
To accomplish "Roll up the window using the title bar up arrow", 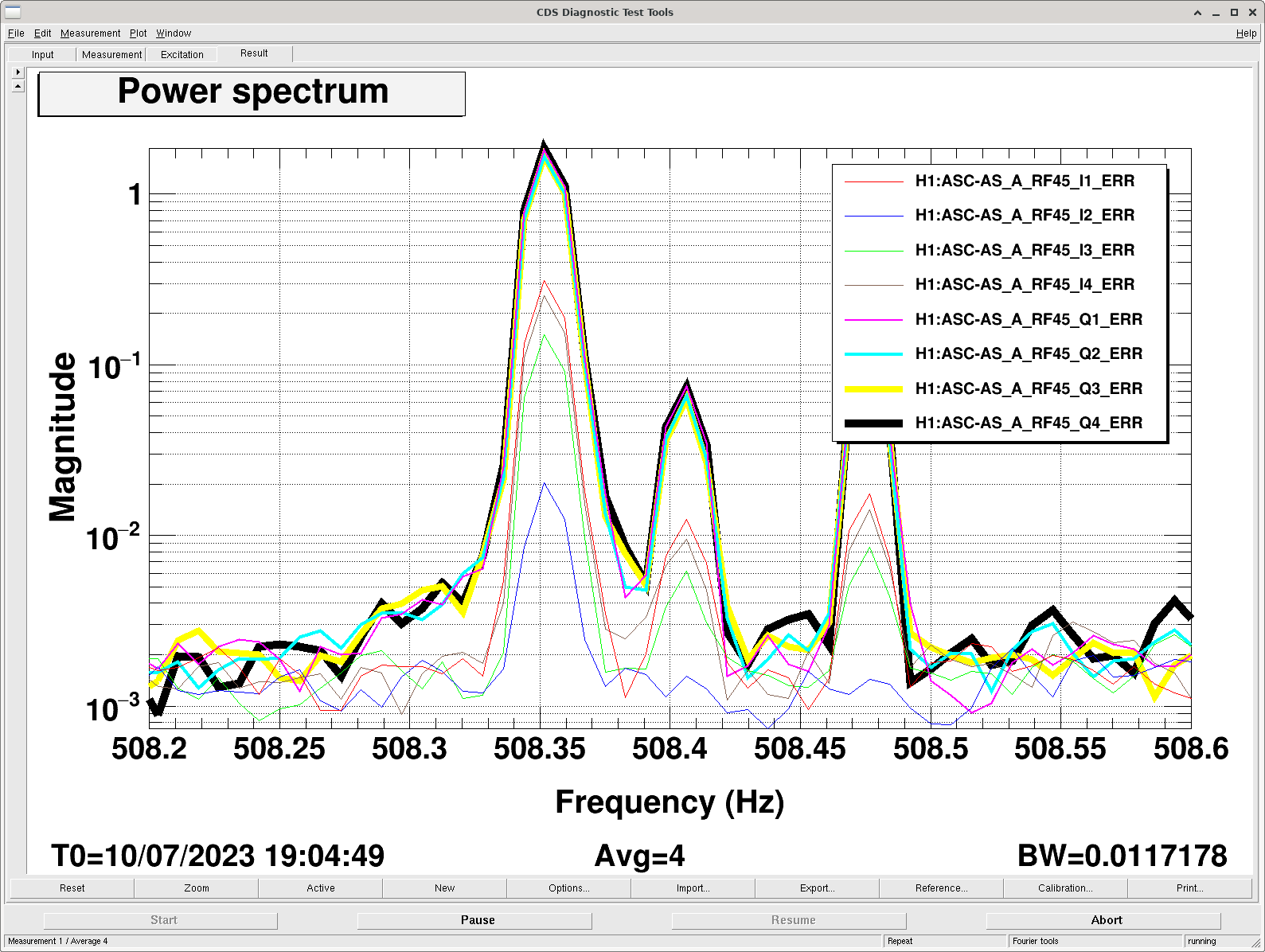I will 1197,13.
